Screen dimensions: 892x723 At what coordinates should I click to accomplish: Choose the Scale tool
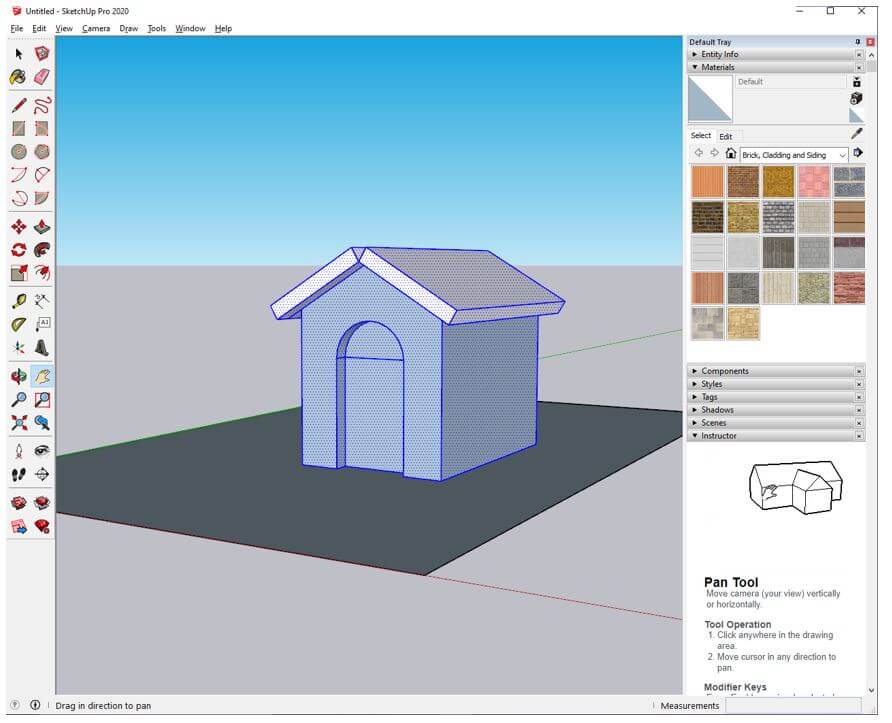click(x=19, y=273)
